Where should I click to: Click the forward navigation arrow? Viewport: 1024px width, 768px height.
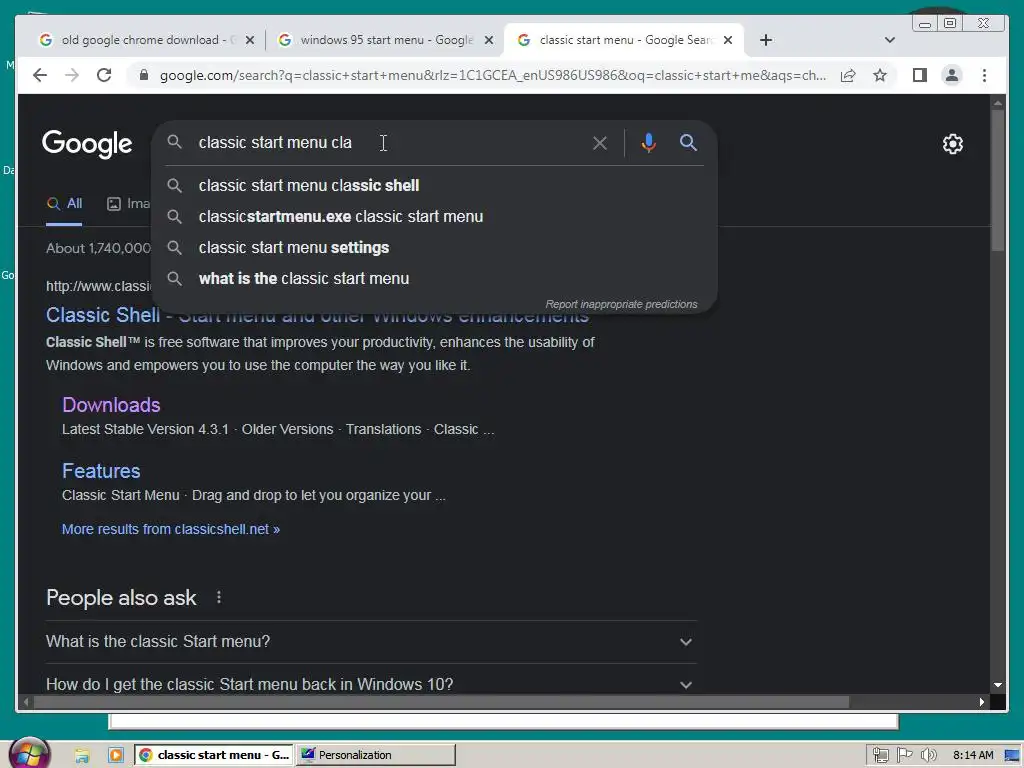[72, 75]
